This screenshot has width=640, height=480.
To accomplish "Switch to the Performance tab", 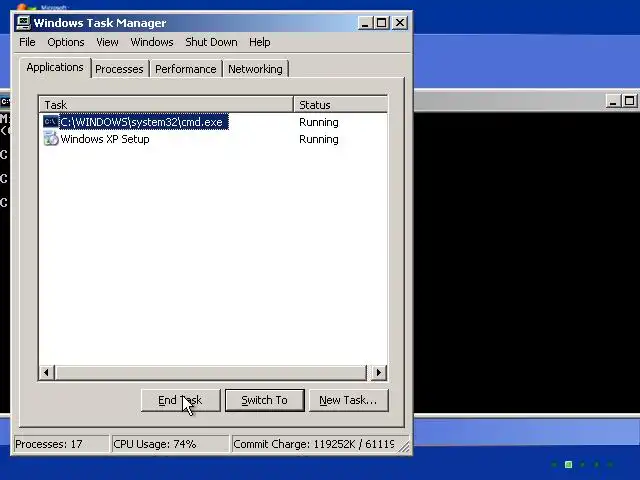I will tap(186, 69).
